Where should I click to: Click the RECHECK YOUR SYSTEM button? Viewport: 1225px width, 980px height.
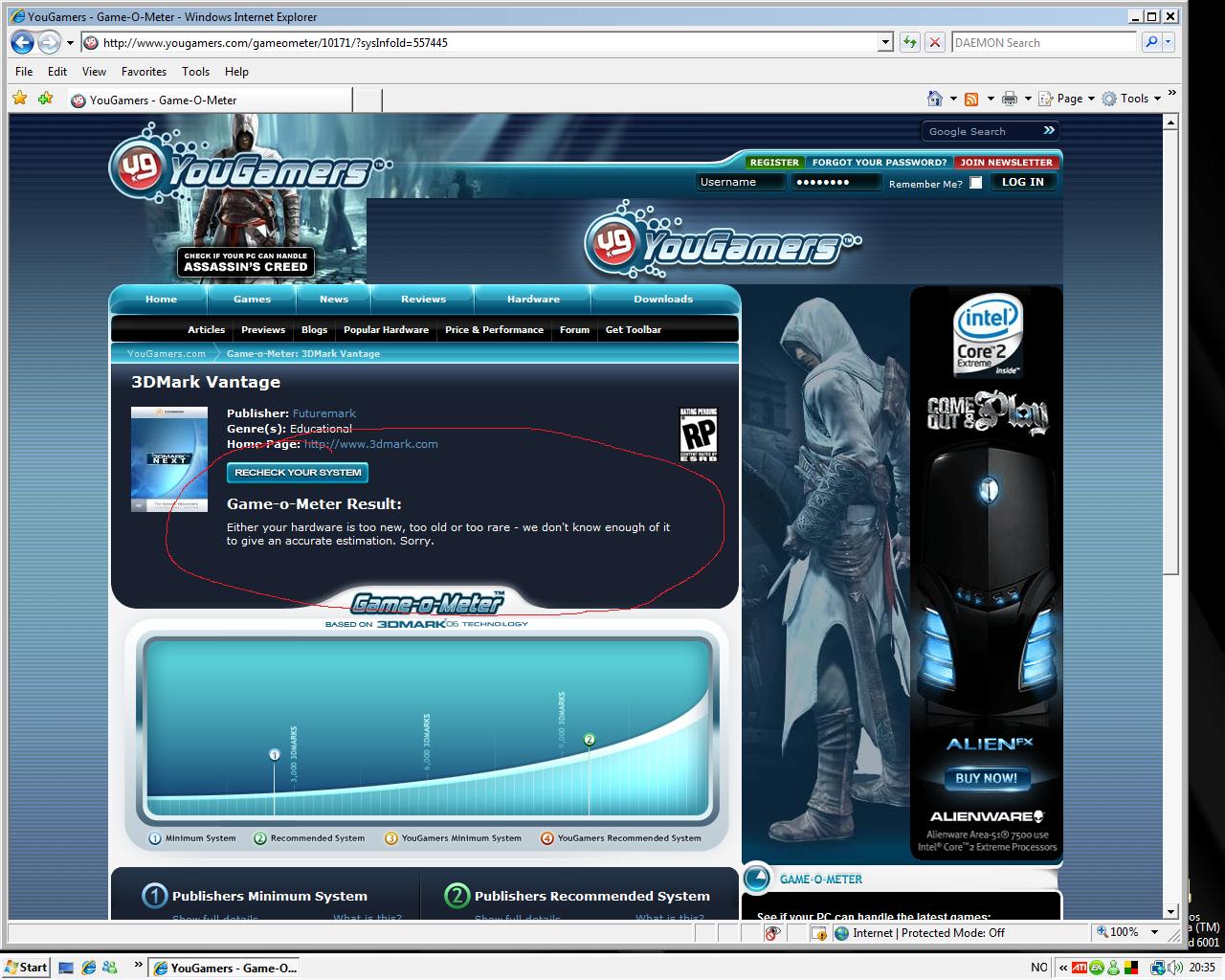click(x=298, y=473)
